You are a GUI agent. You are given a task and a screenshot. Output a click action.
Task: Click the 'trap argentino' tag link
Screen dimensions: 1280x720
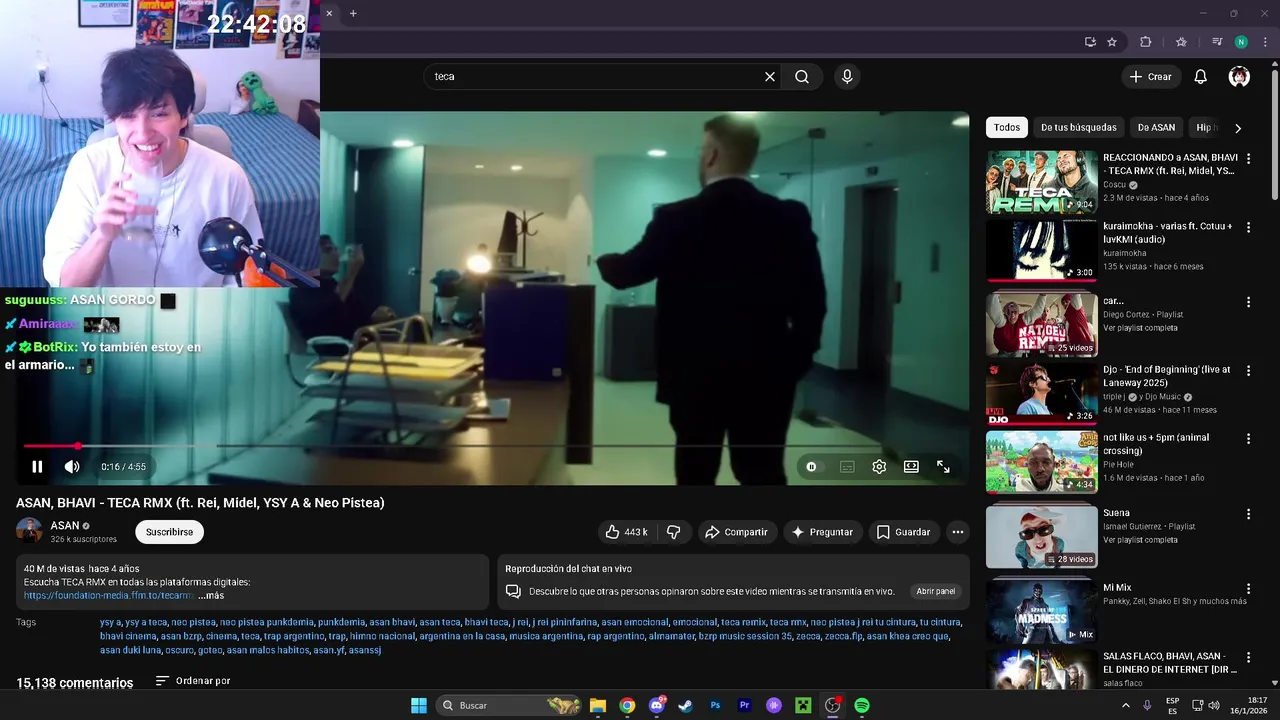(293, 636)
